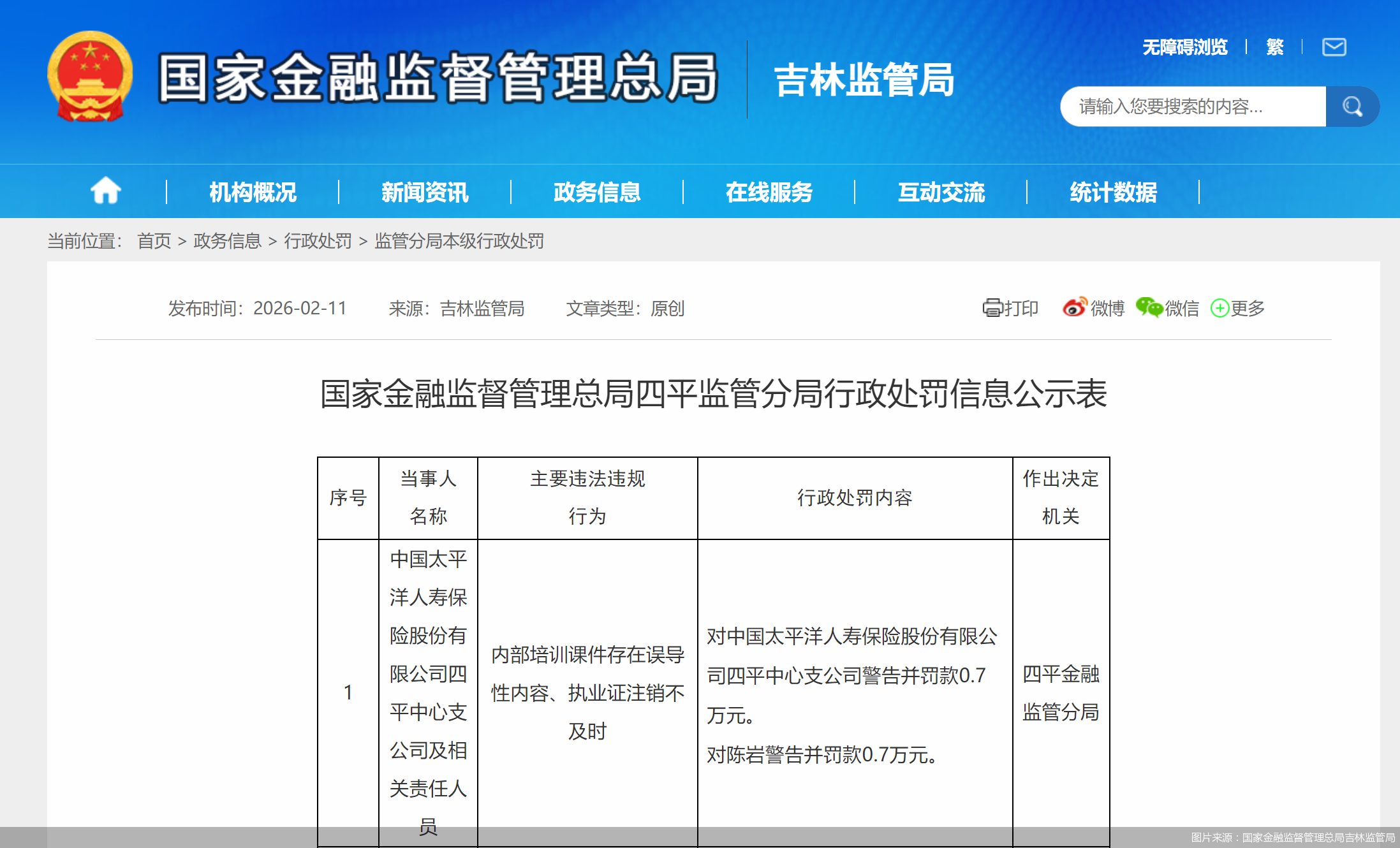Enable 无障碍浏览 accessibility mode
This screenshot has width=1400, height=848.
[1186, 47]
